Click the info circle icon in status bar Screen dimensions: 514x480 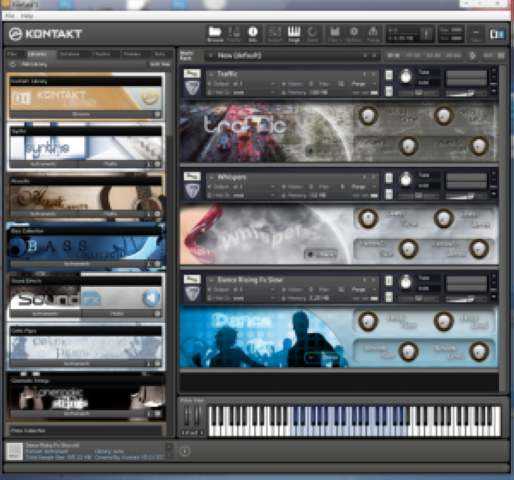click(185, 451)
